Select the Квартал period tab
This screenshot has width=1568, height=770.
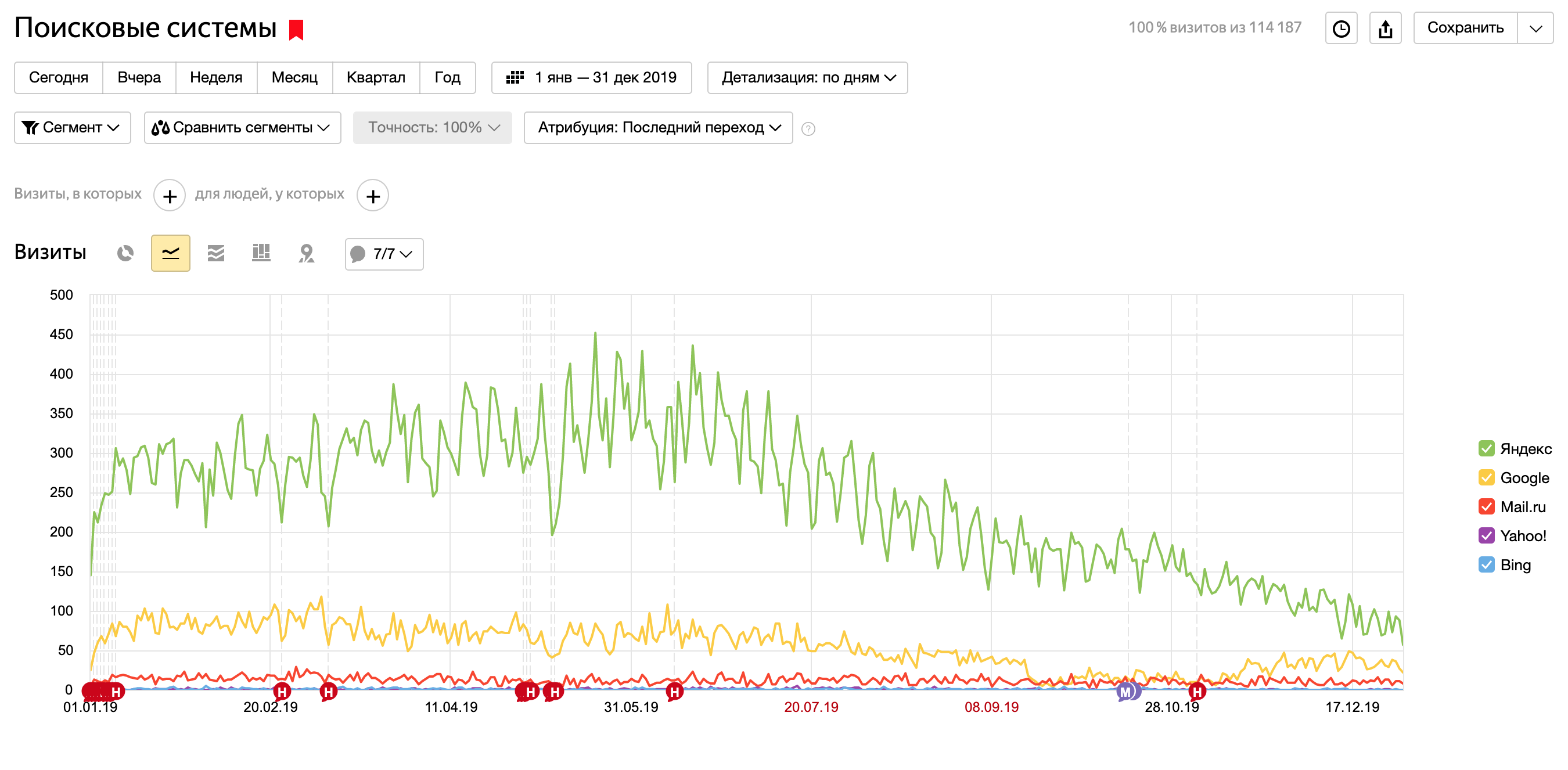(376, 78)
